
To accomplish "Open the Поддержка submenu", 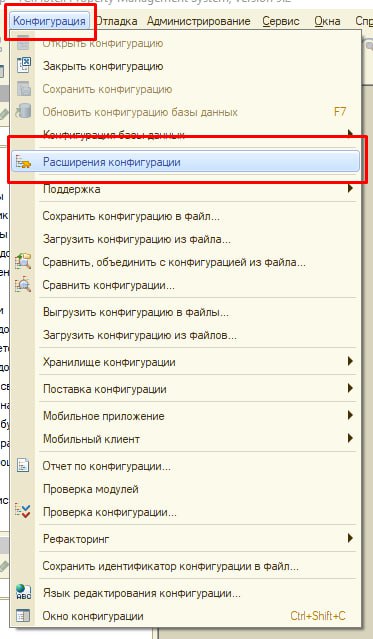I will tap(72, 189).
